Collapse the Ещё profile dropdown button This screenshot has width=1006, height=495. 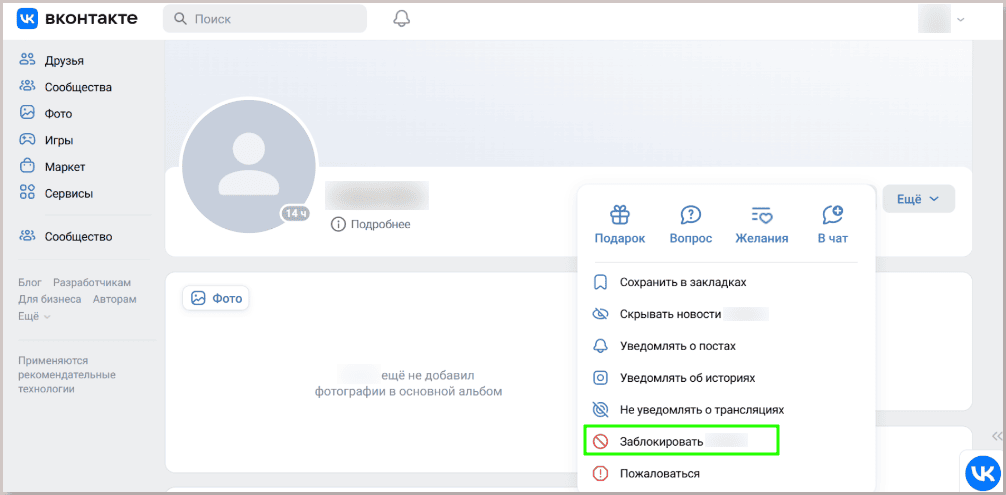click(918, 199)
